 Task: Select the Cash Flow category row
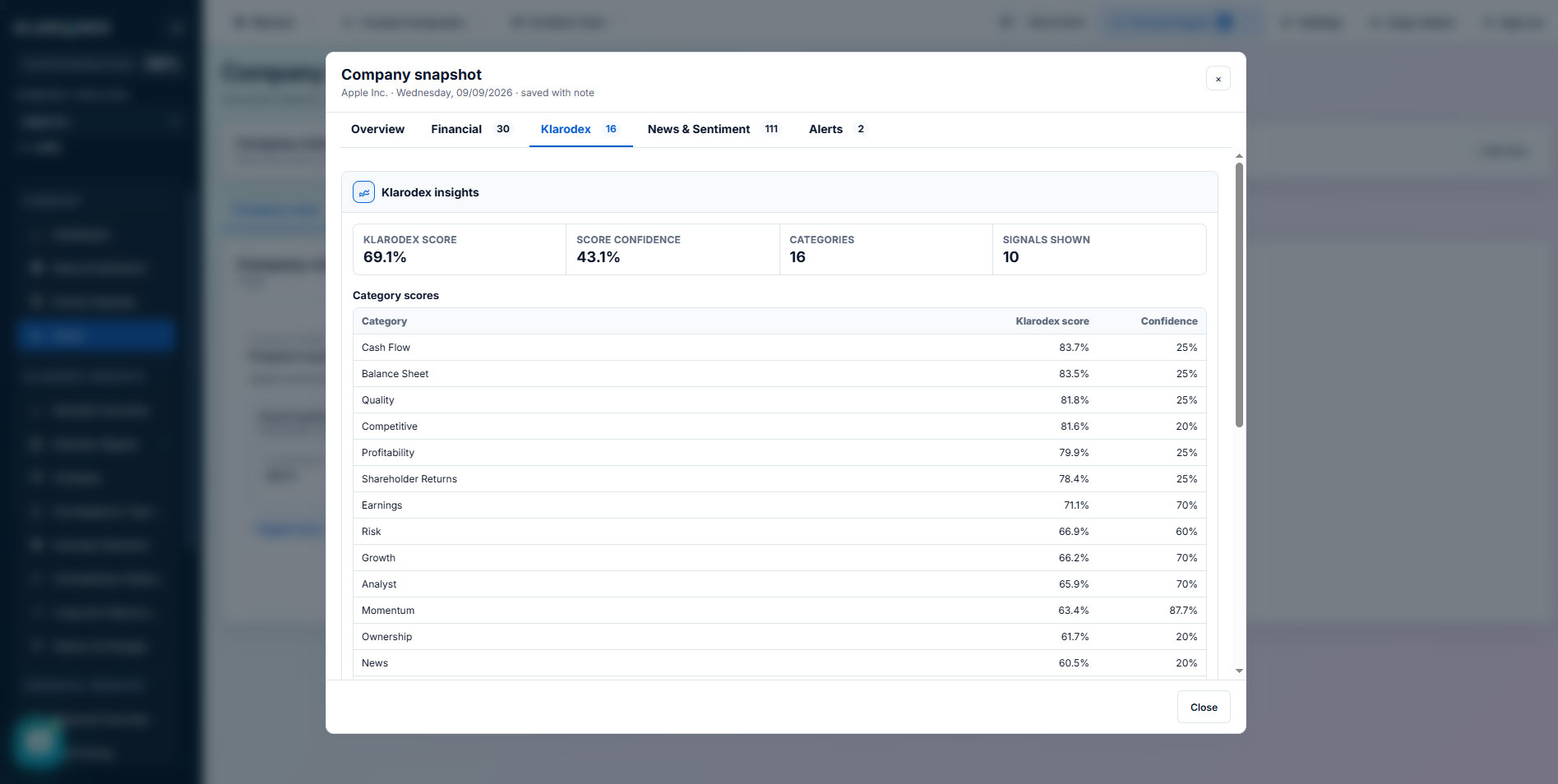(779, 348)
